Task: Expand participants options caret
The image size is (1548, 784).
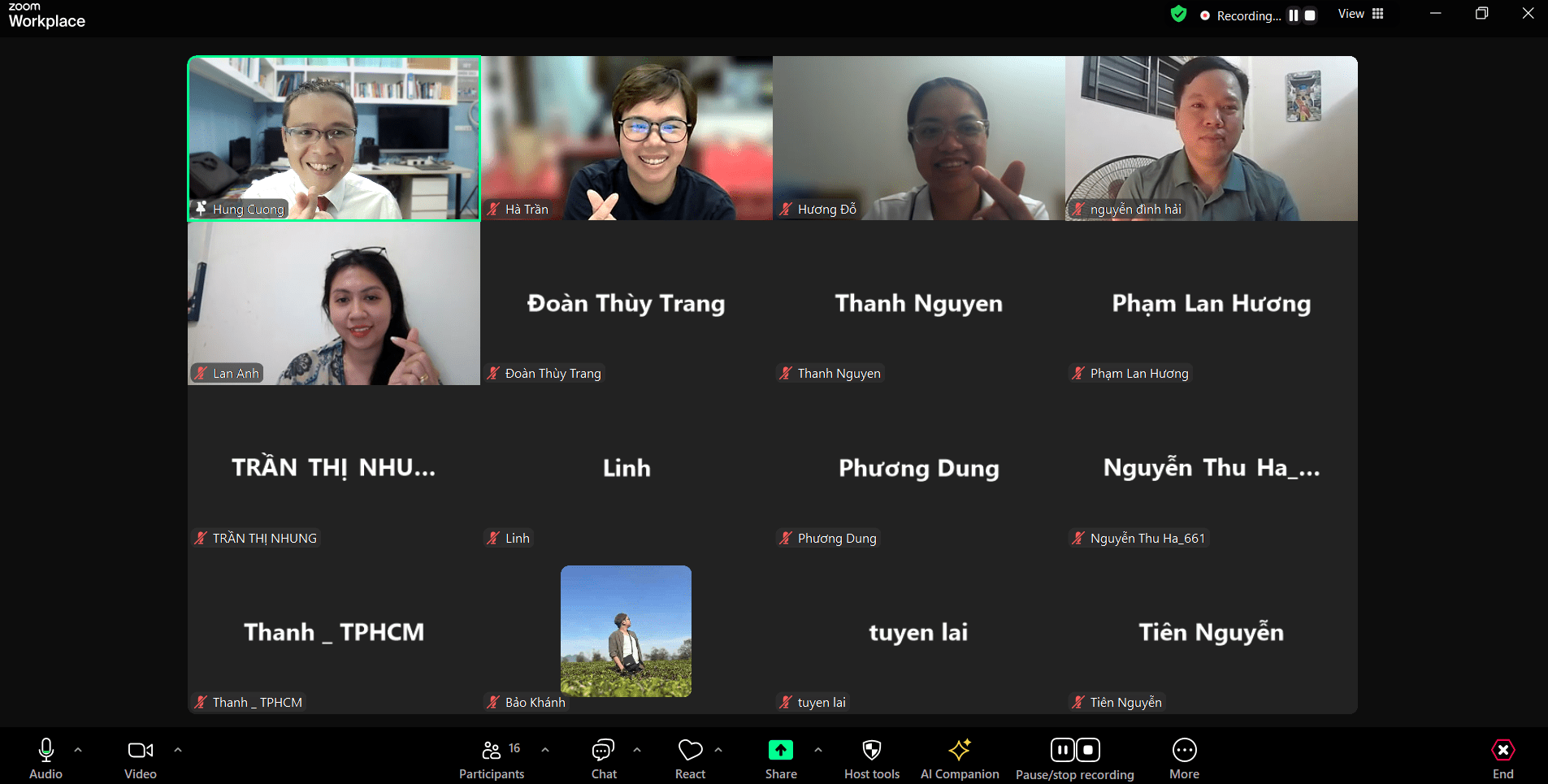Action: [545, 750]
